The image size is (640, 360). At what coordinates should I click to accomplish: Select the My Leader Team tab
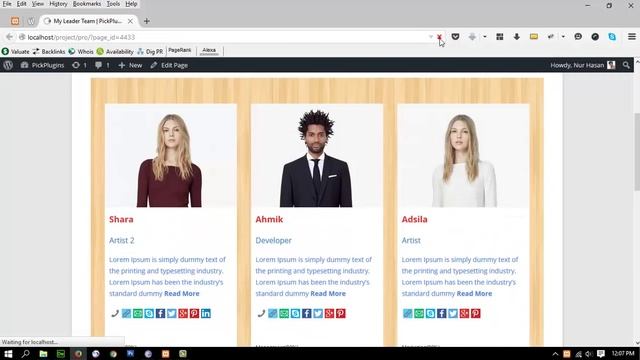coord(87,21)
